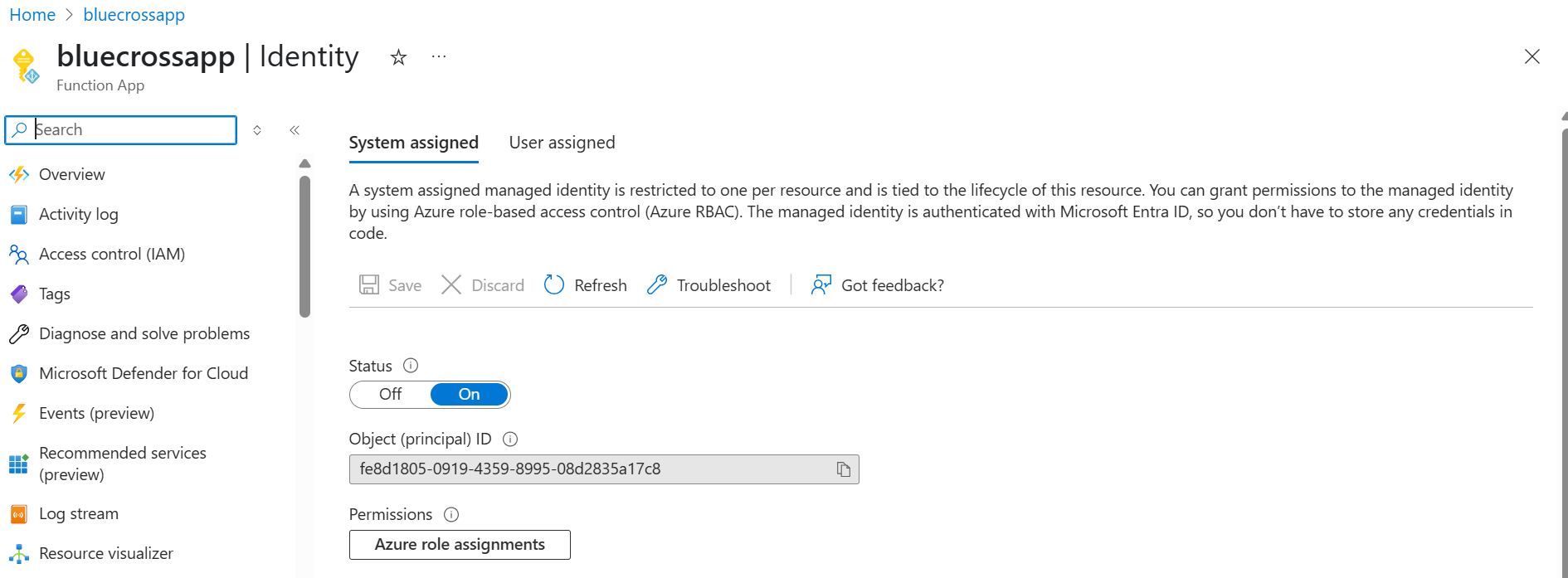Collapse the sidebar with the double chevron
Image resolution: width=1568 pixels, height=578 pixels.
(295, 130)
